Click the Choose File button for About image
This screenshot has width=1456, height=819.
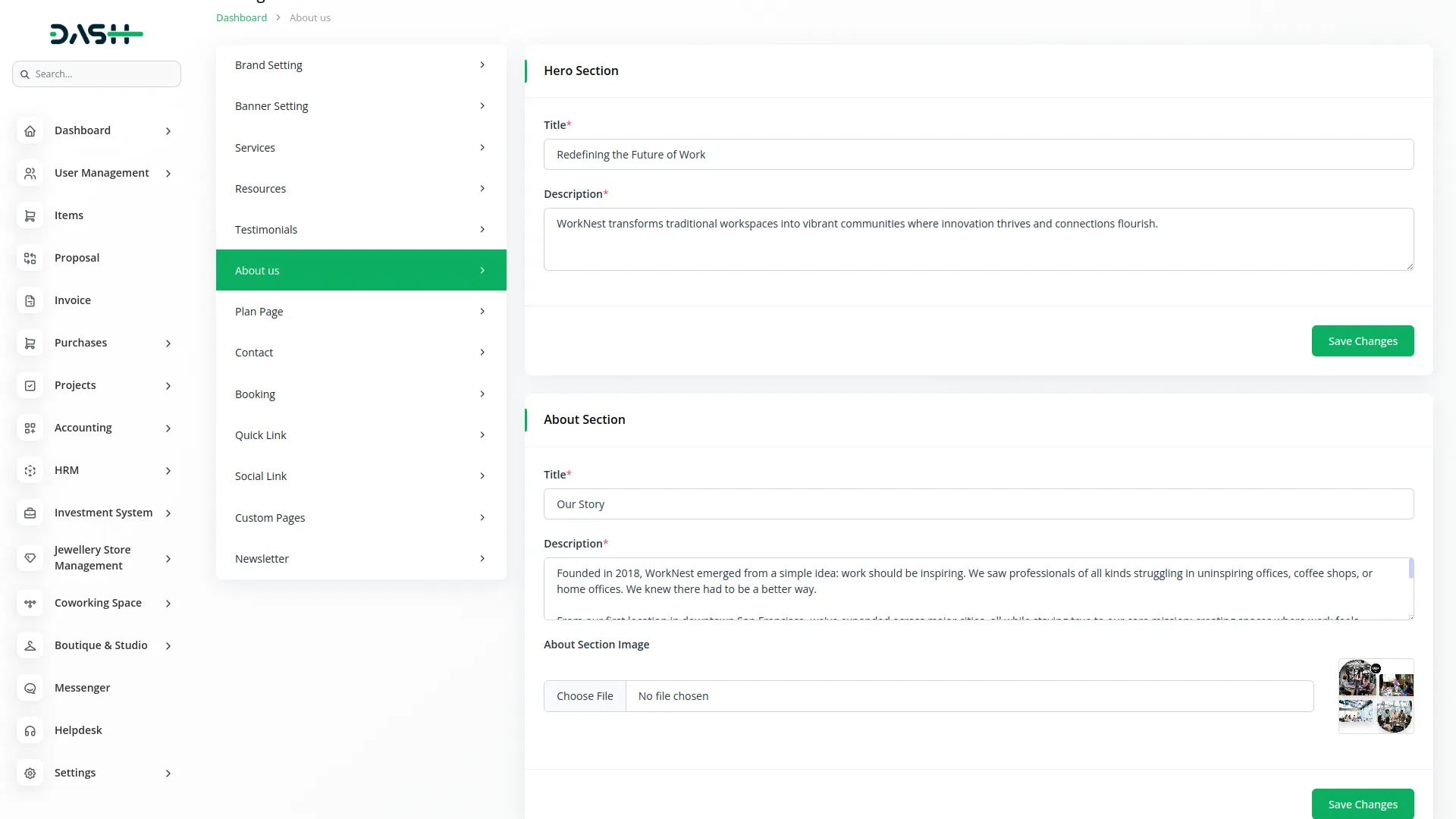click(x=585, y=695)
